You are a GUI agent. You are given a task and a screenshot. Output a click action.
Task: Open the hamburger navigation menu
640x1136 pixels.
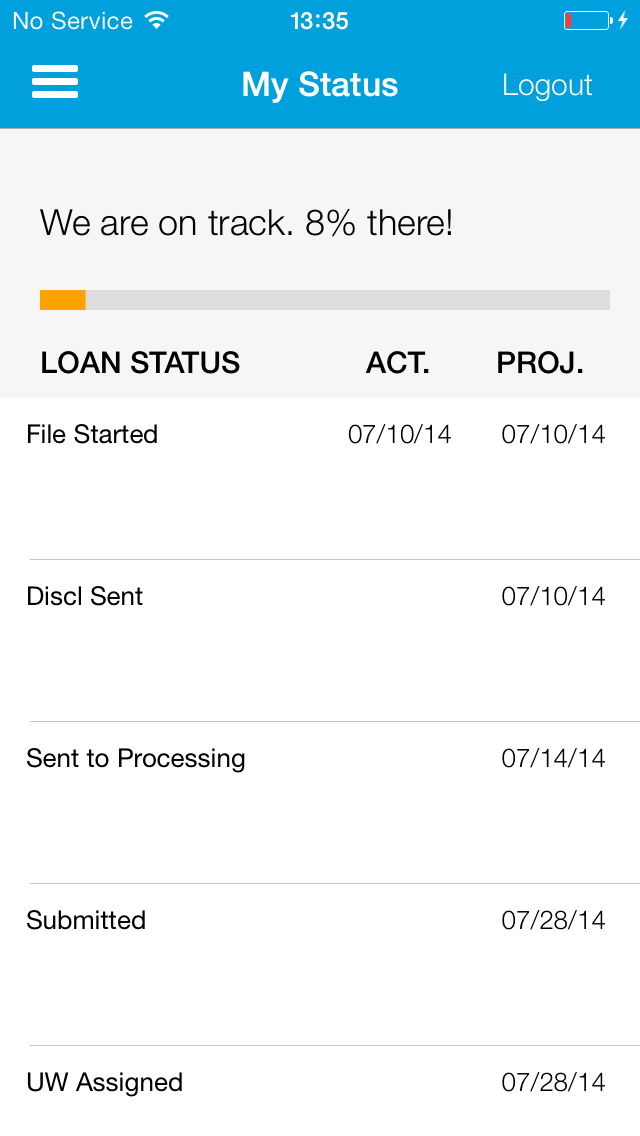coord(55,83)
